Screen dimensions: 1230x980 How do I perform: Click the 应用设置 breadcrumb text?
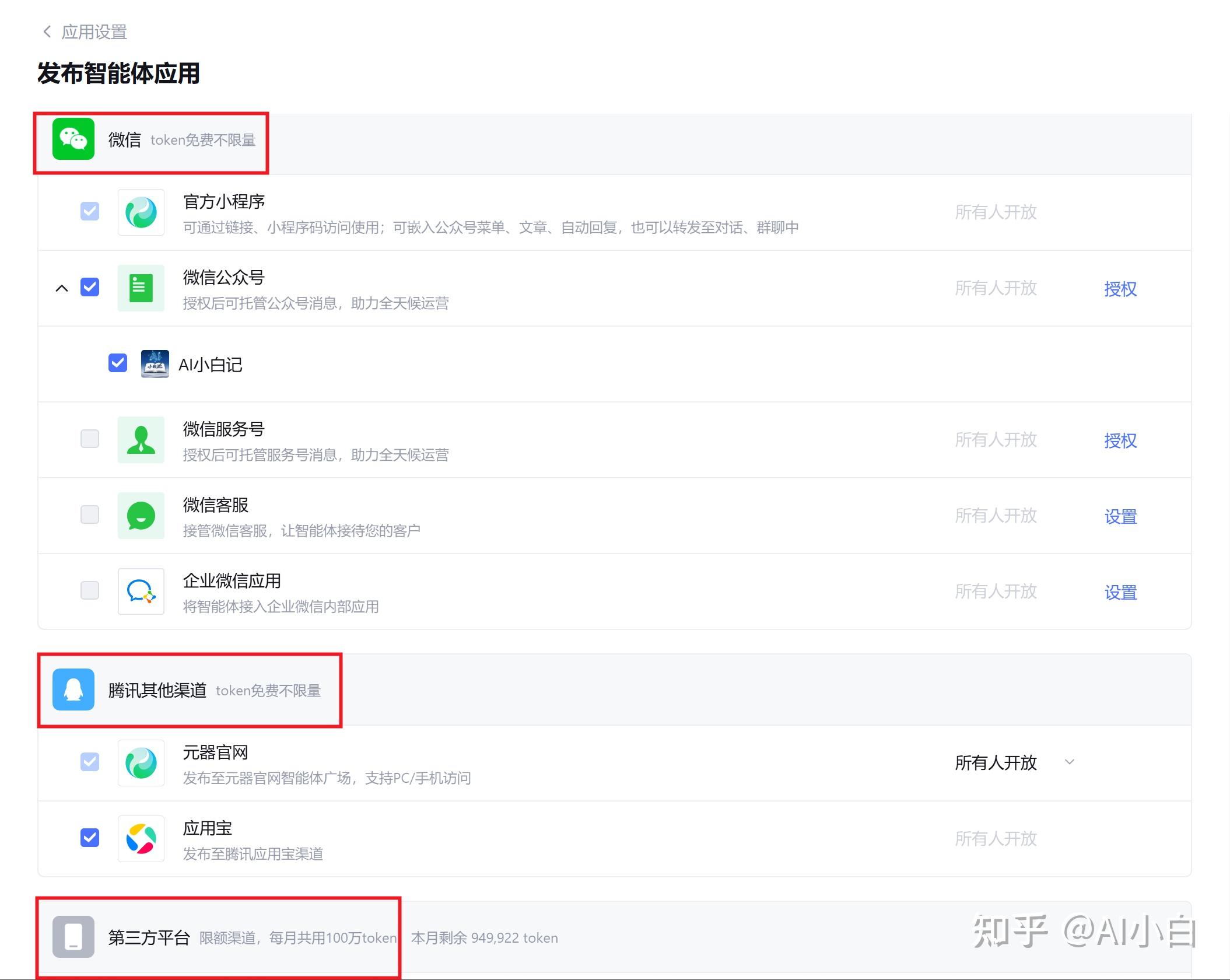click(94, 32)
